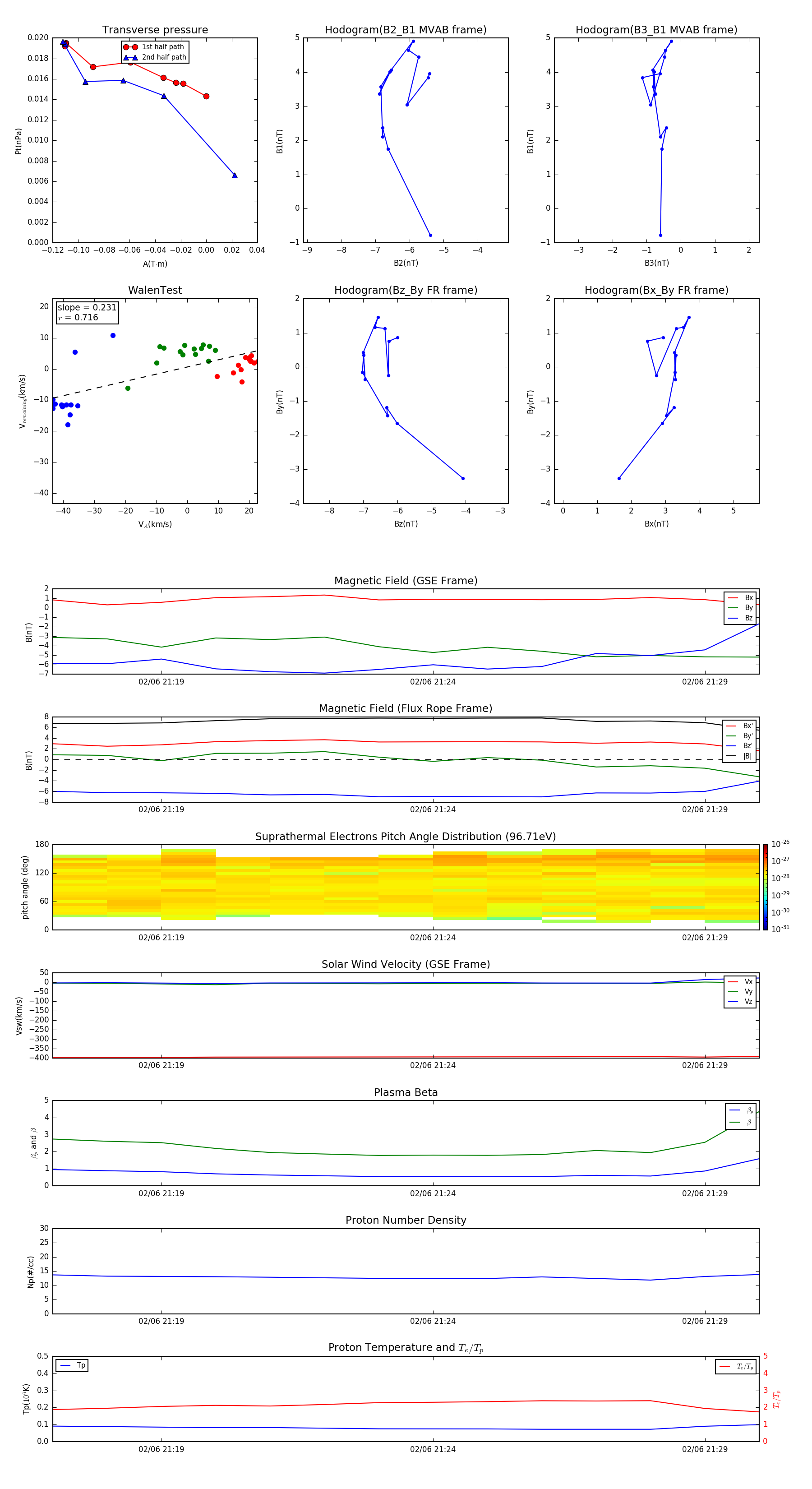This screenshot has width=812, height=1489.
Task: Click the '02/06 21:29' tick under temperature plot
Action: 705,1449
